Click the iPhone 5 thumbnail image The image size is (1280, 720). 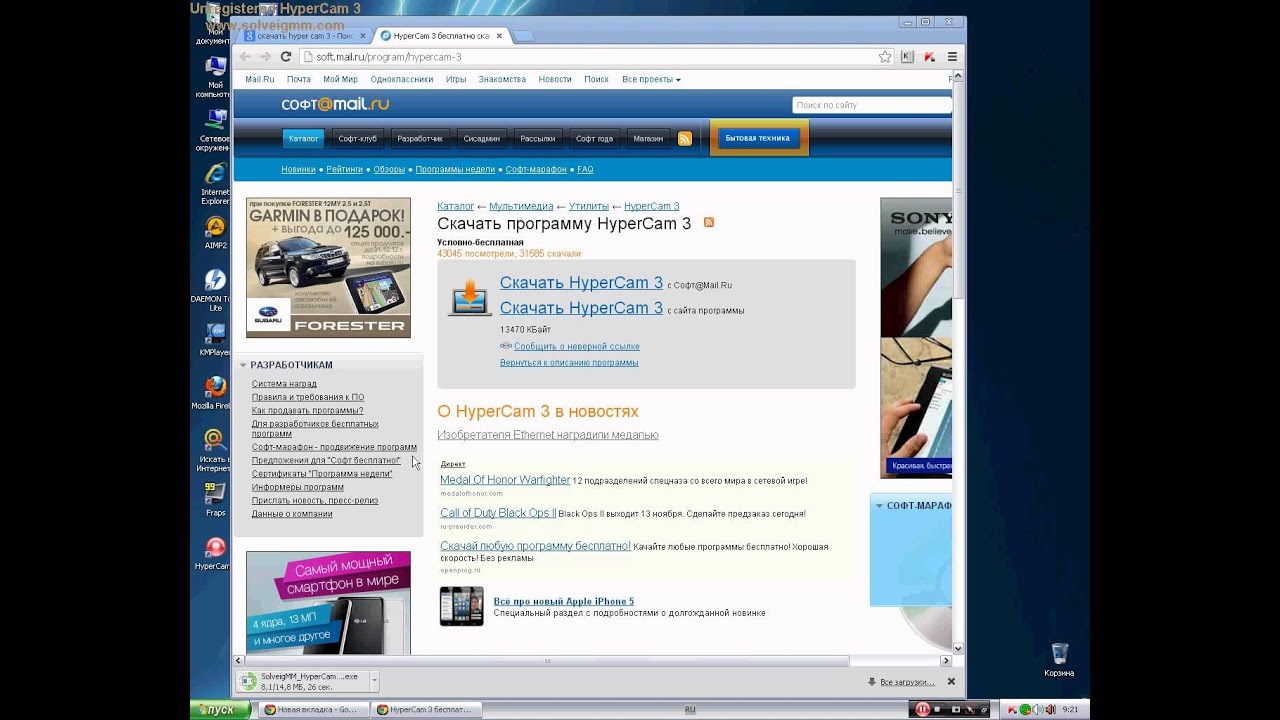pos(461,606)
